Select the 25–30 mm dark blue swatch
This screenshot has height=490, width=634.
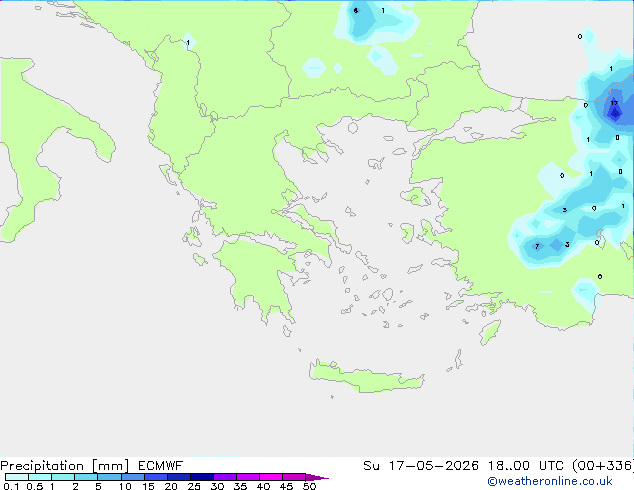tap(202, 477)
